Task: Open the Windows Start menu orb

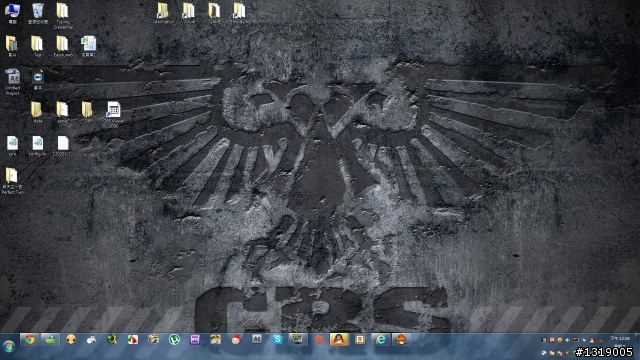Action: click(x=9, y=347)
